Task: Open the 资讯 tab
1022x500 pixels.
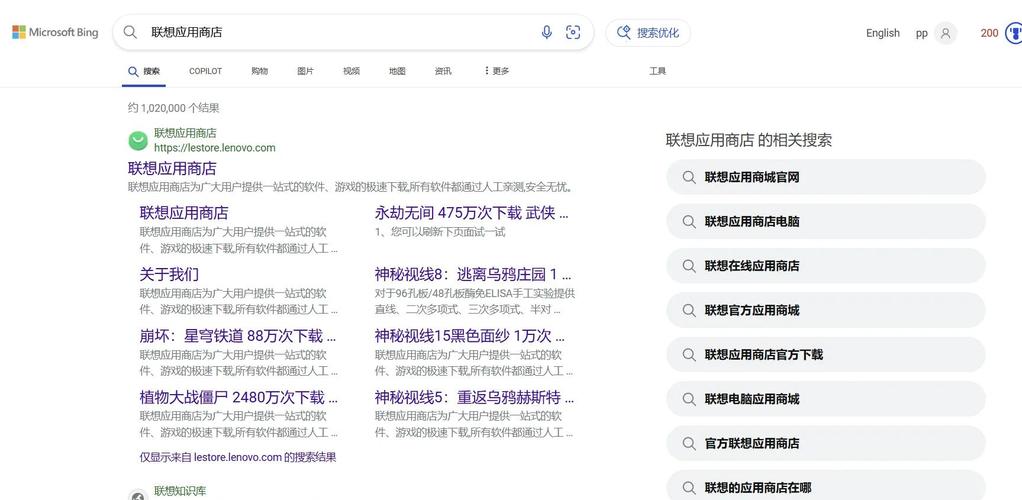Action: tap(443, 71)
